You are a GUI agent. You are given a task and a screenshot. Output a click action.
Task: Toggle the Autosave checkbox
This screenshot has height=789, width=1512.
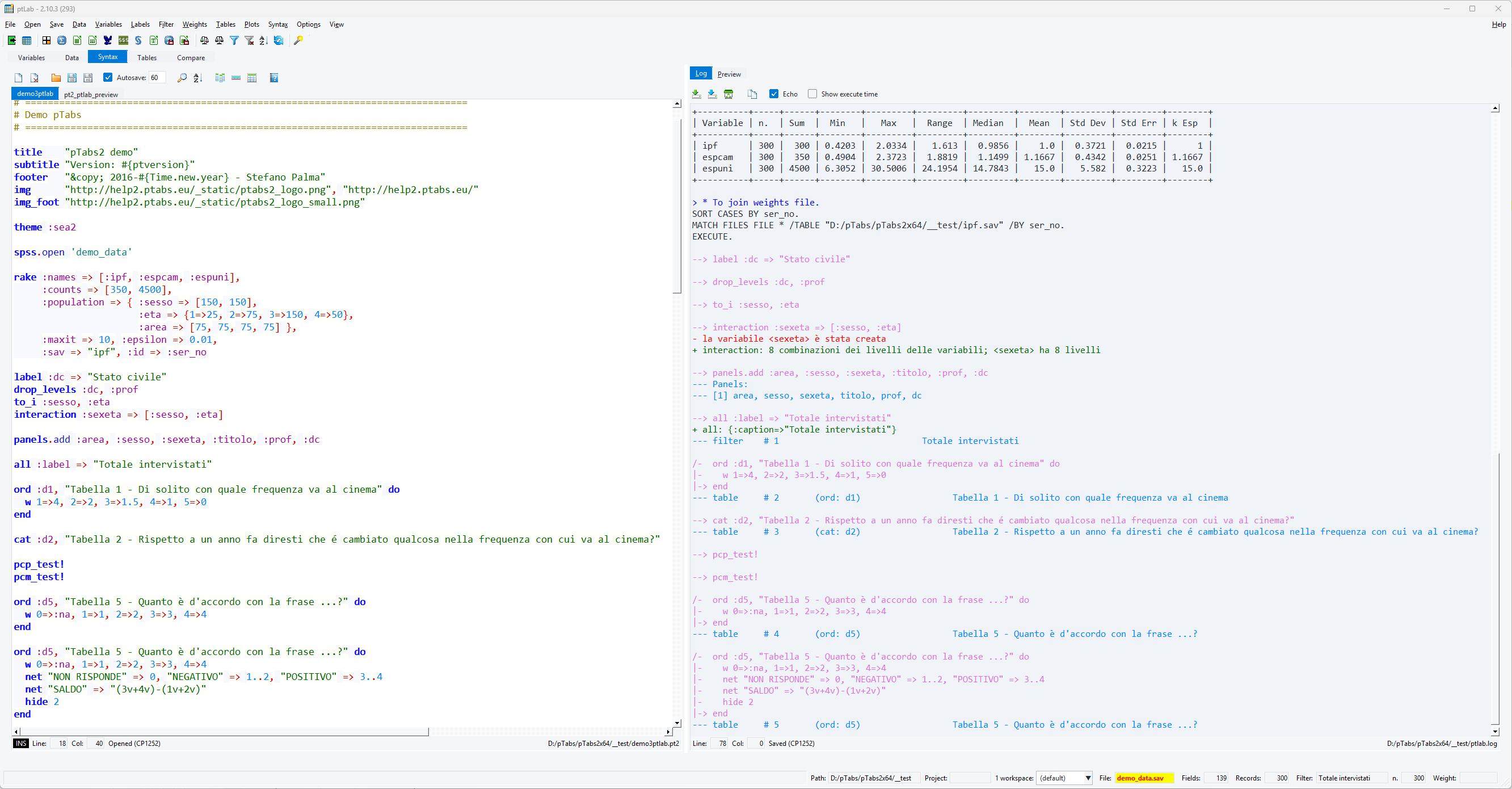pyautogui.click(x=108, y=78)
